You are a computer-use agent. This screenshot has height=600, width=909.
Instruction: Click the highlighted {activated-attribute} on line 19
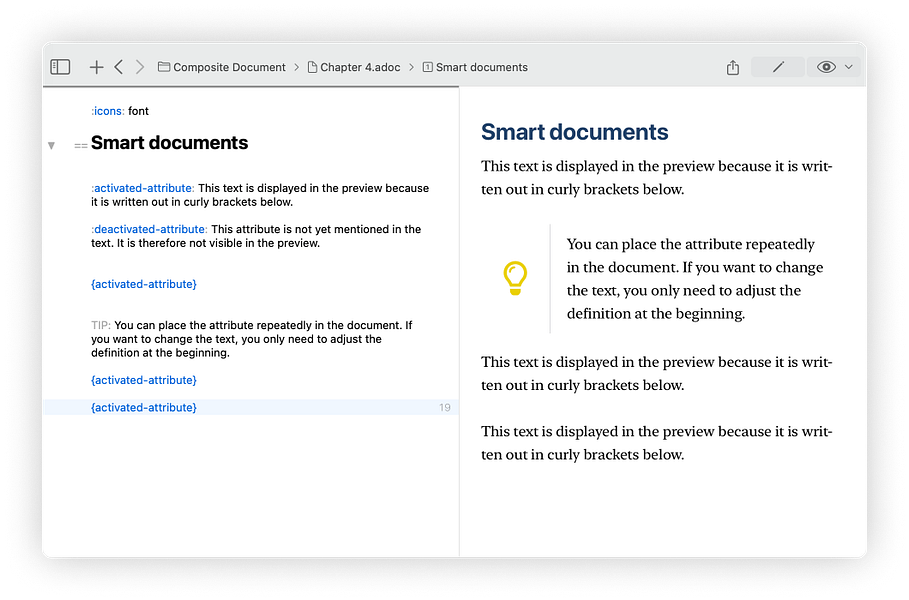click(x=144, y=408)
